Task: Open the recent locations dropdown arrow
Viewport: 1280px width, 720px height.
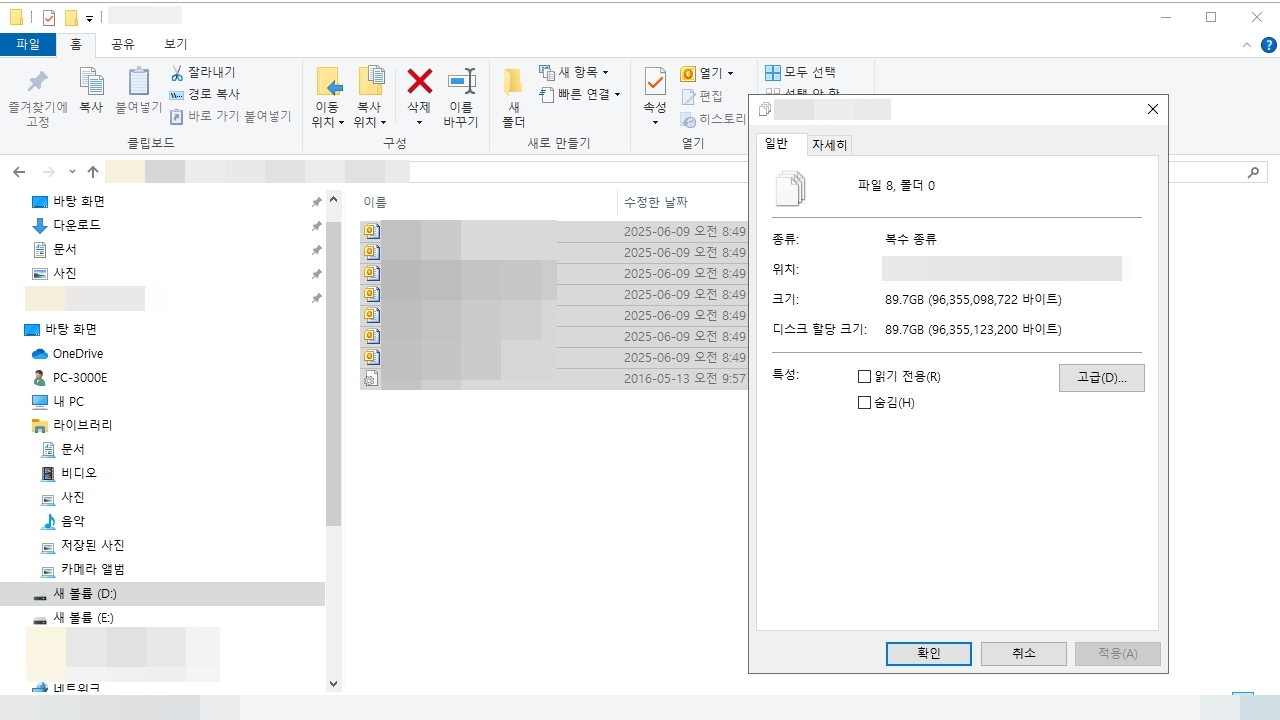Action: (x=72, y=172)
